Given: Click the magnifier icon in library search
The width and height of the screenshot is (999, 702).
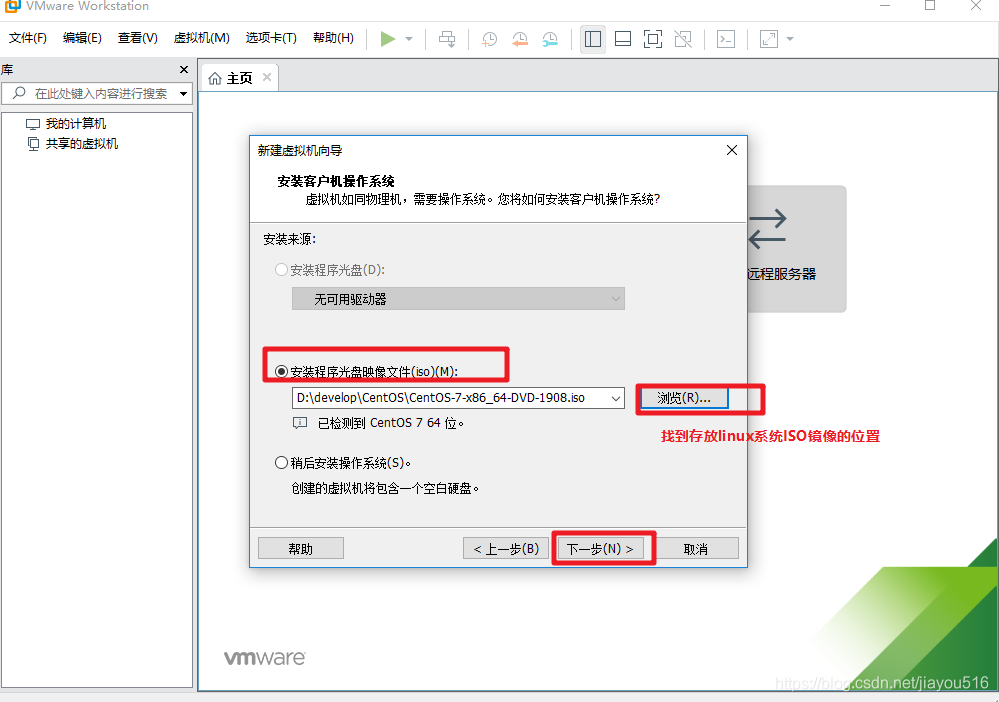Looking at the screenshot, I should (x=19, y=93).
